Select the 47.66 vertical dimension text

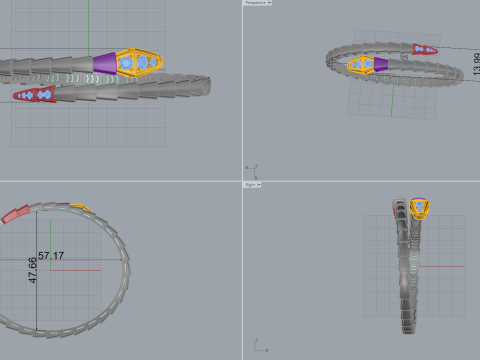coord(32,270)
